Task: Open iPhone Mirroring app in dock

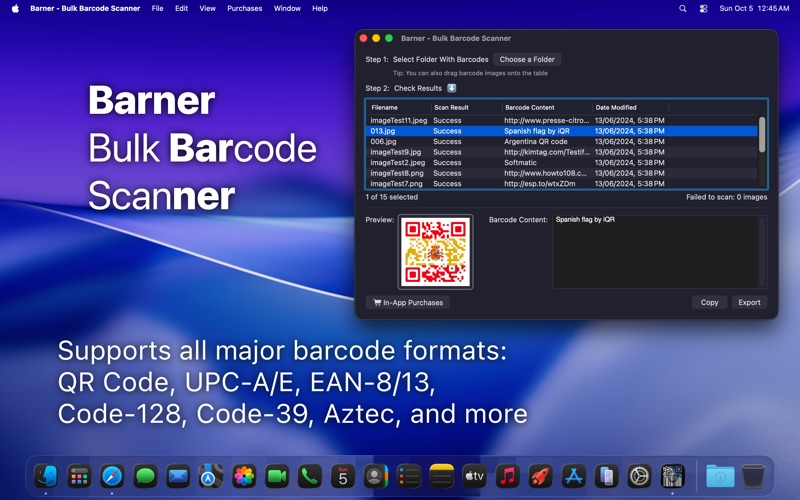Action: (607, 477)
